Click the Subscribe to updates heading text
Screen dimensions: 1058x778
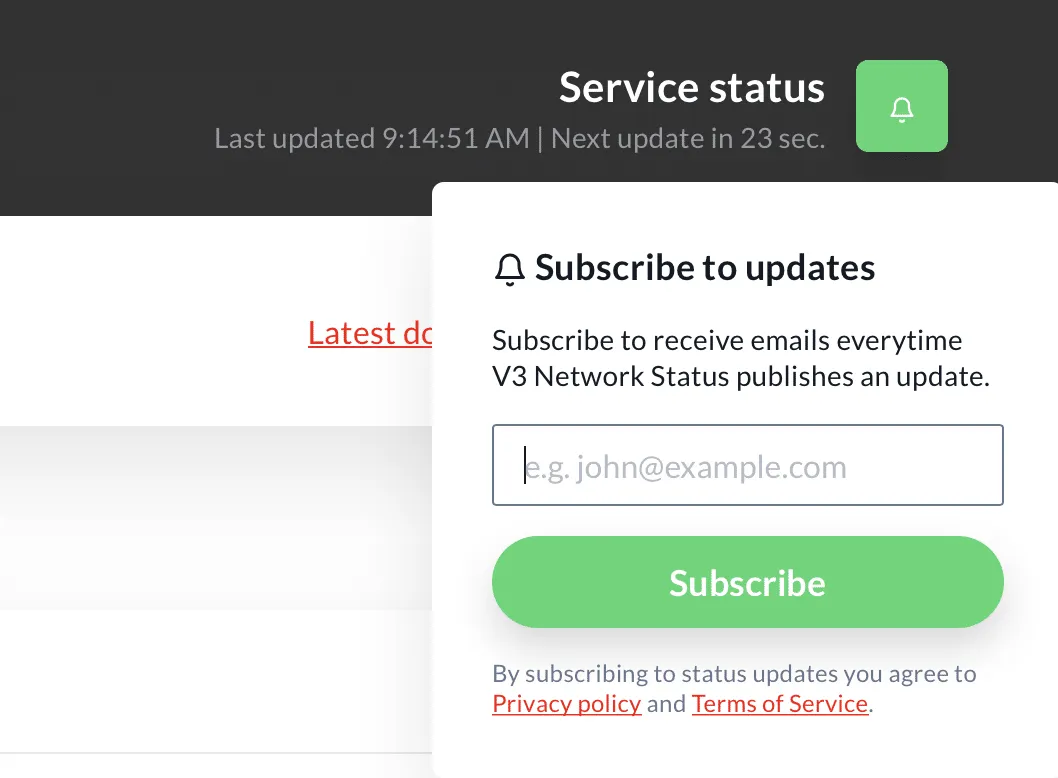(x=705, y=268)
